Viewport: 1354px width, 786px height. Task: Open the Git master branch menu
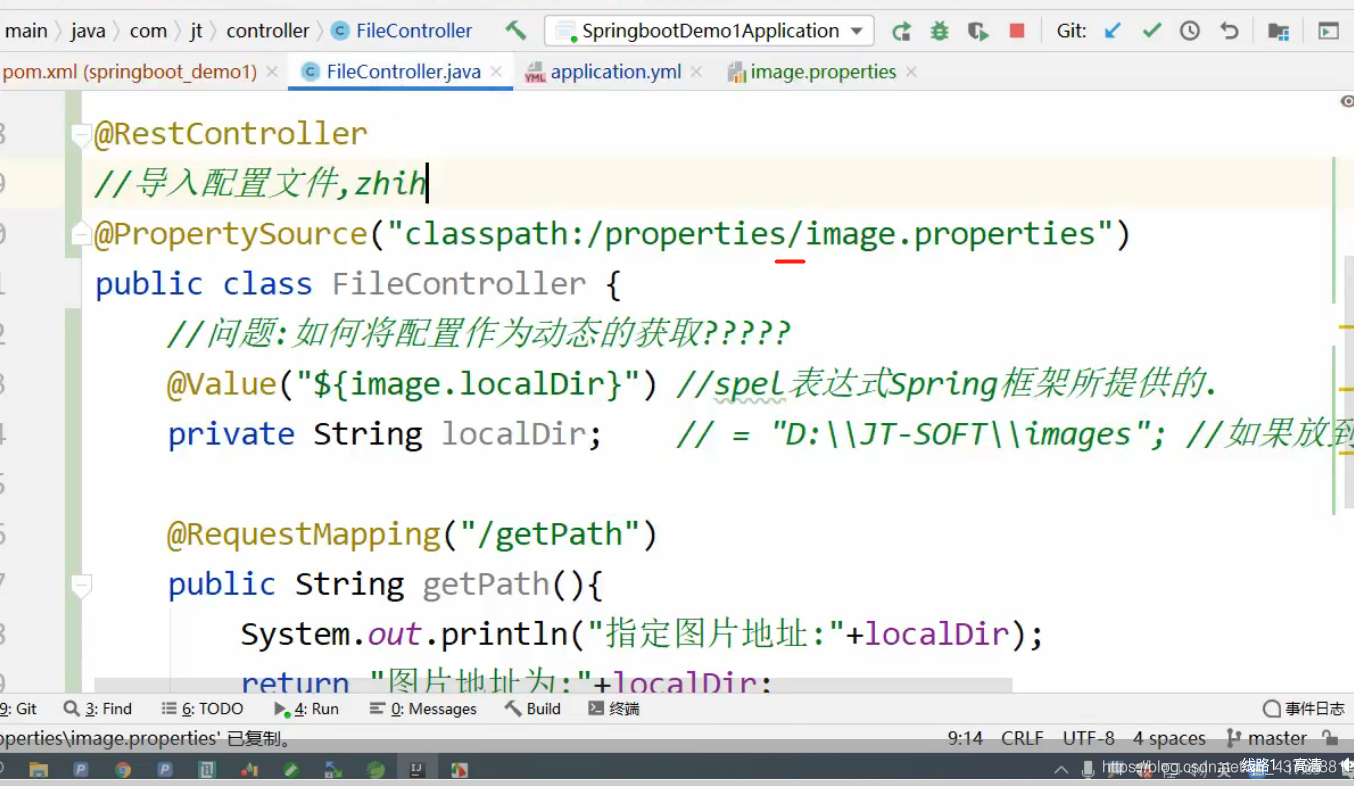(x=1266, y=738)
